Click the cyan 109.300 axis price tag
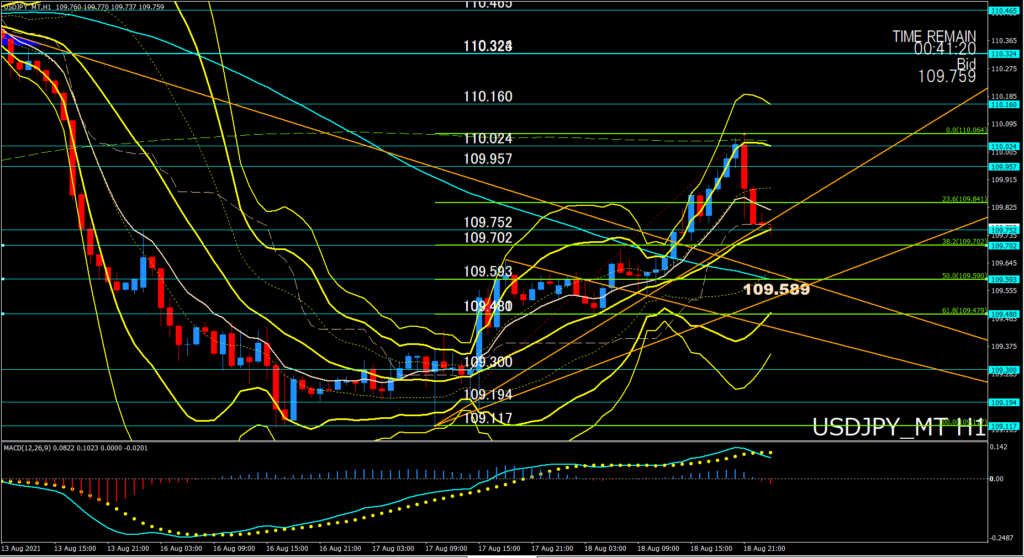1024x558 pixels. (1004, 370)
